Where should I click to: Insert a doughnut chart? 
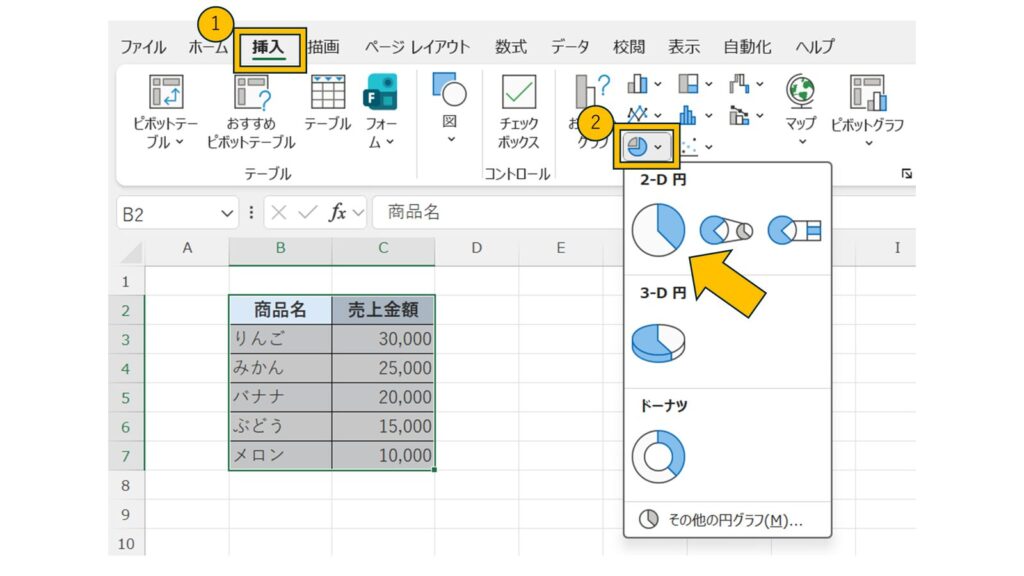coord(658,456)
